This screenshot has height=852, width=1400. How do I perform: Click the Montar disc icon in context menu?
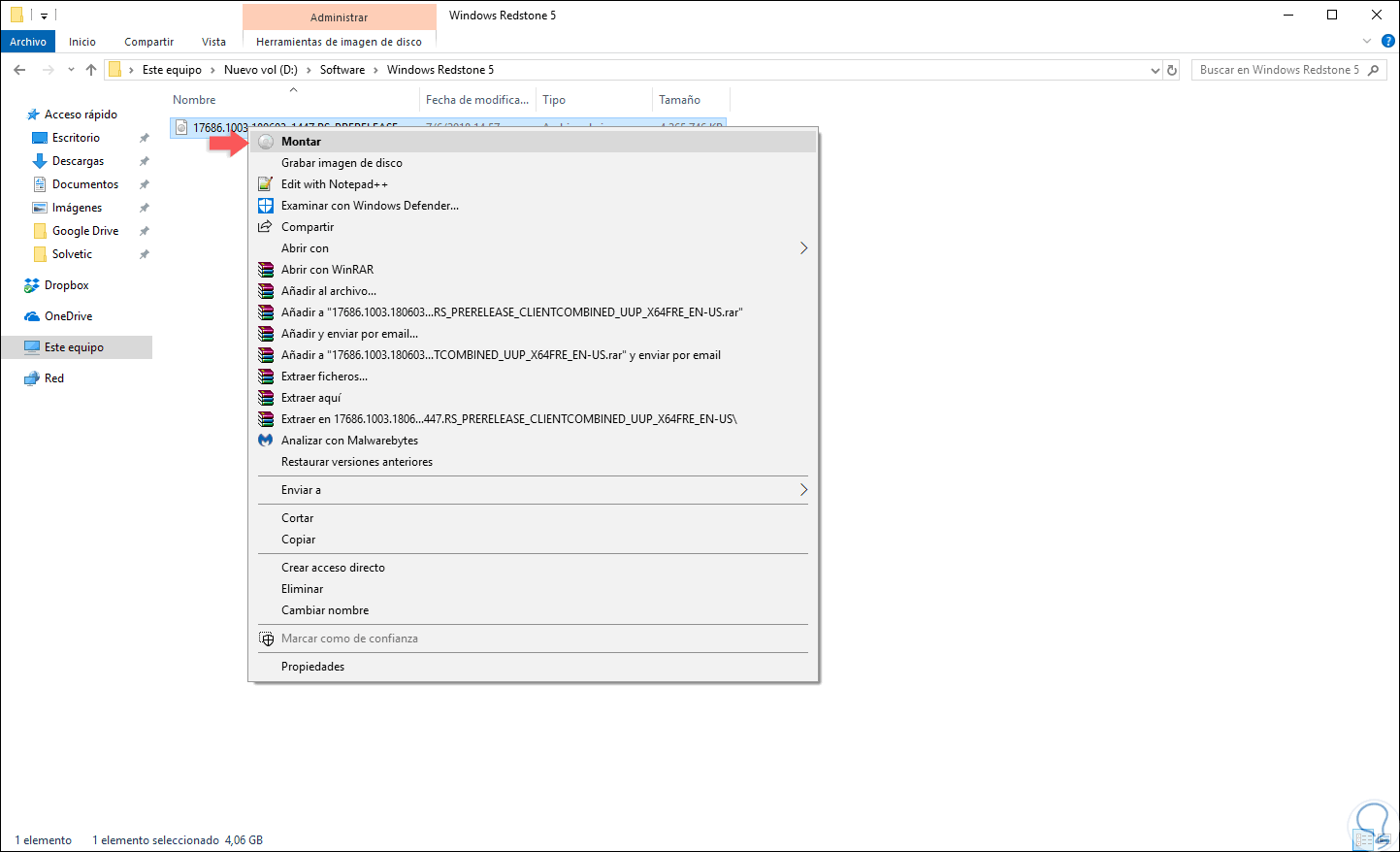click(x=266, y=142)
